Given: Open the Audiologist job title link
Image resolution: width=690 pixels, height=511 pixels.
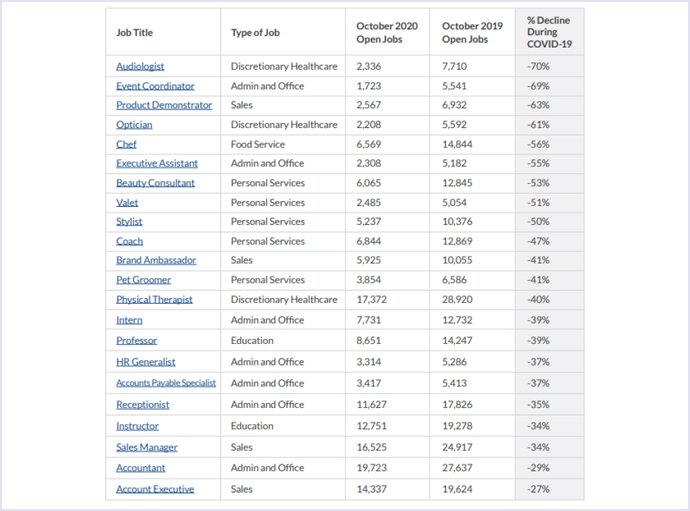Looking at the screenshot, I should [140, 67].
